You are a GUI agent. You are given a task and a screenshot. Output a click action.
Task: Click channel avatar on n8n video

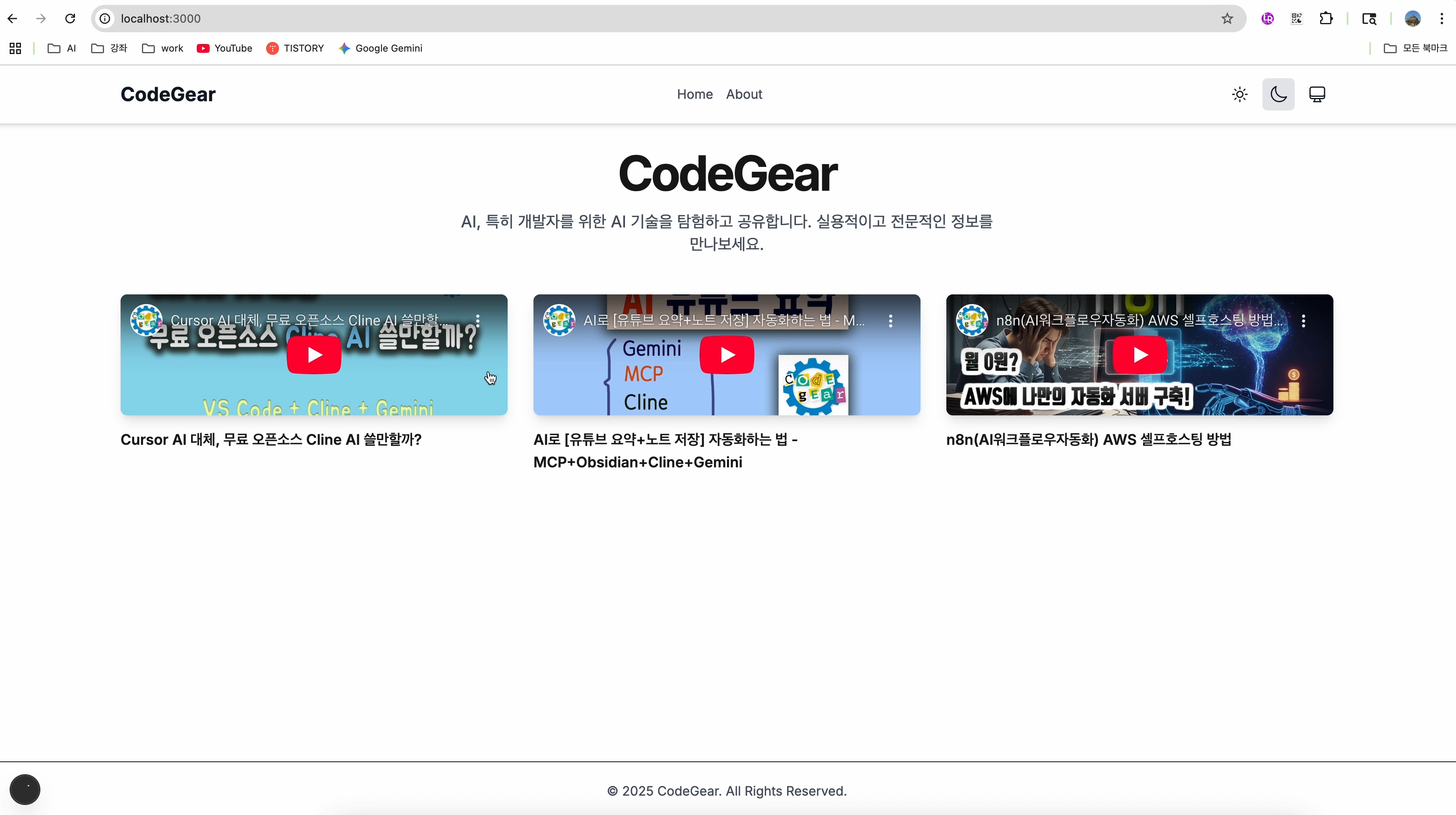[x=972, y=321]
